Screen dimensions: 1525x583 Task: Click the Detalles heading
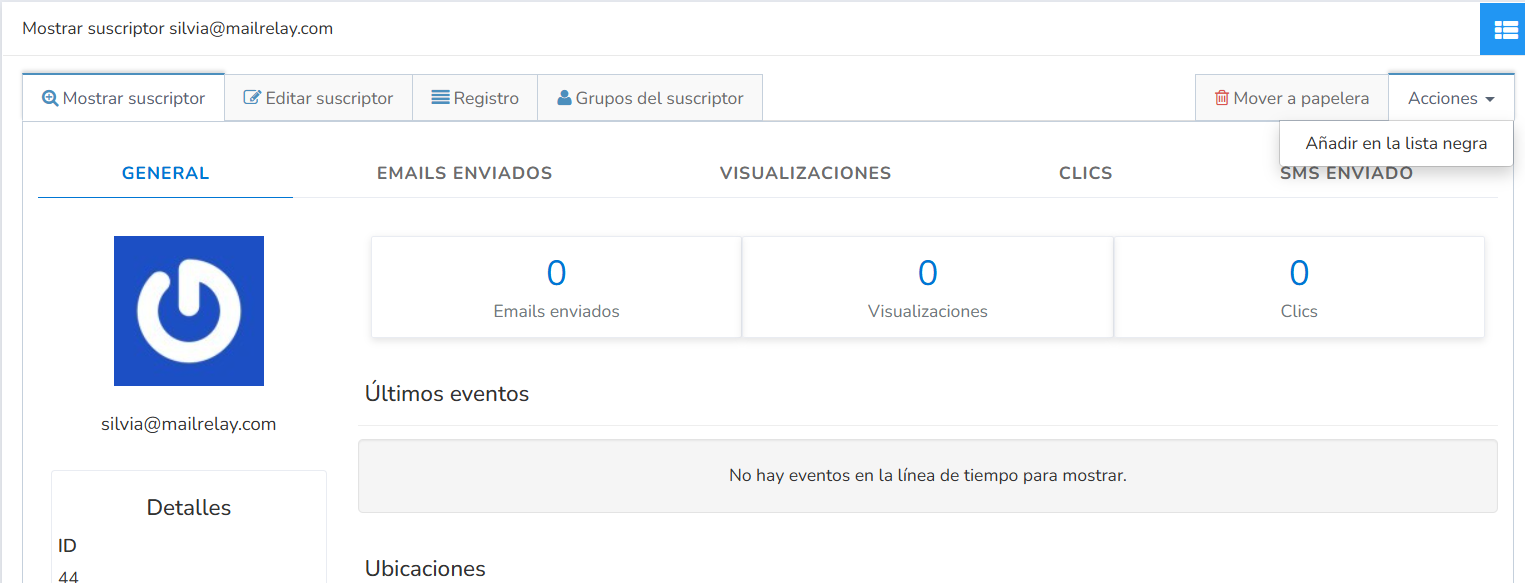pos(189,507)
